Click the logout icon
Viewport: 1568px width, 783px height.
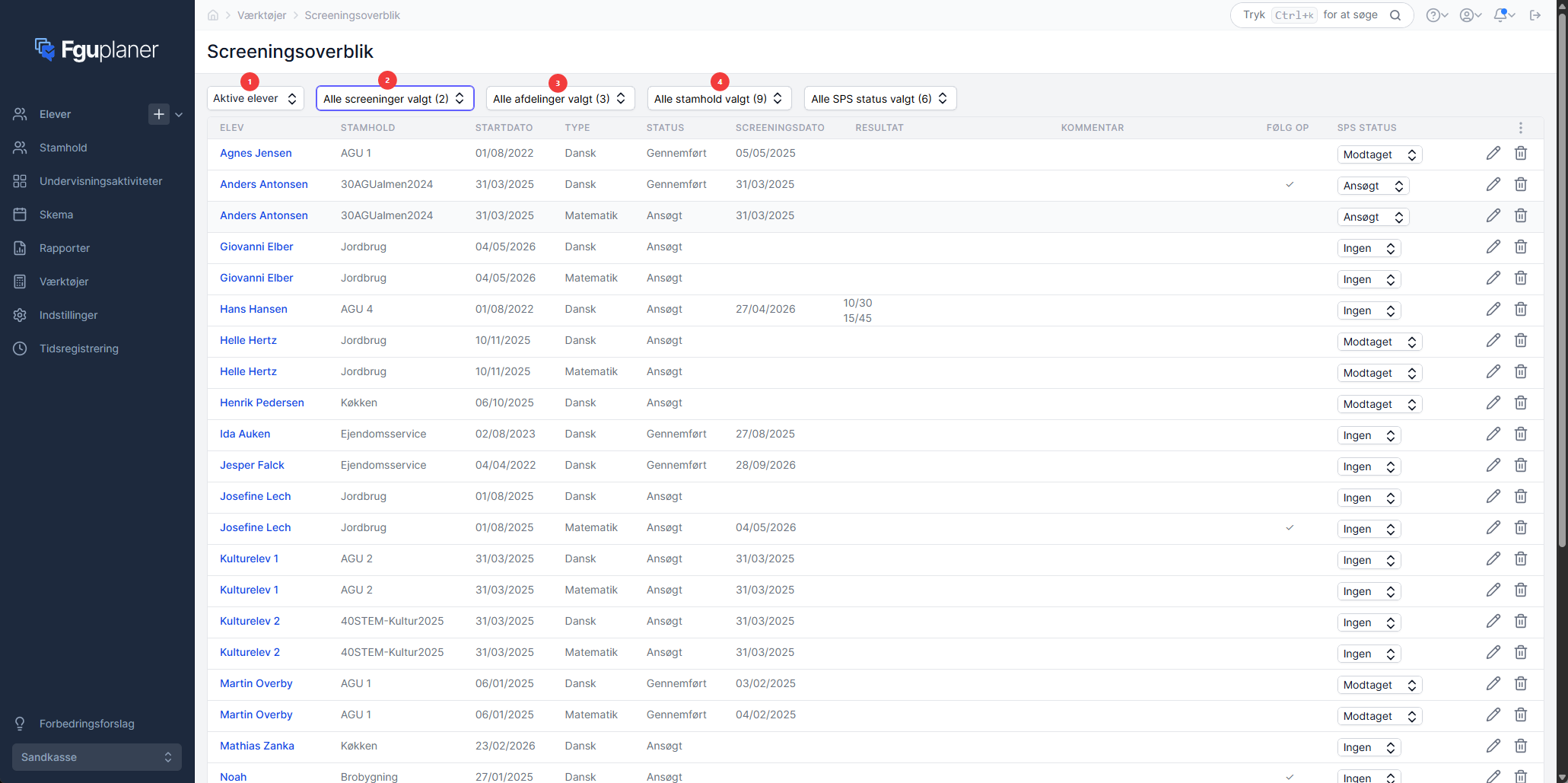pyautogui.click(x=1535, y=15)
